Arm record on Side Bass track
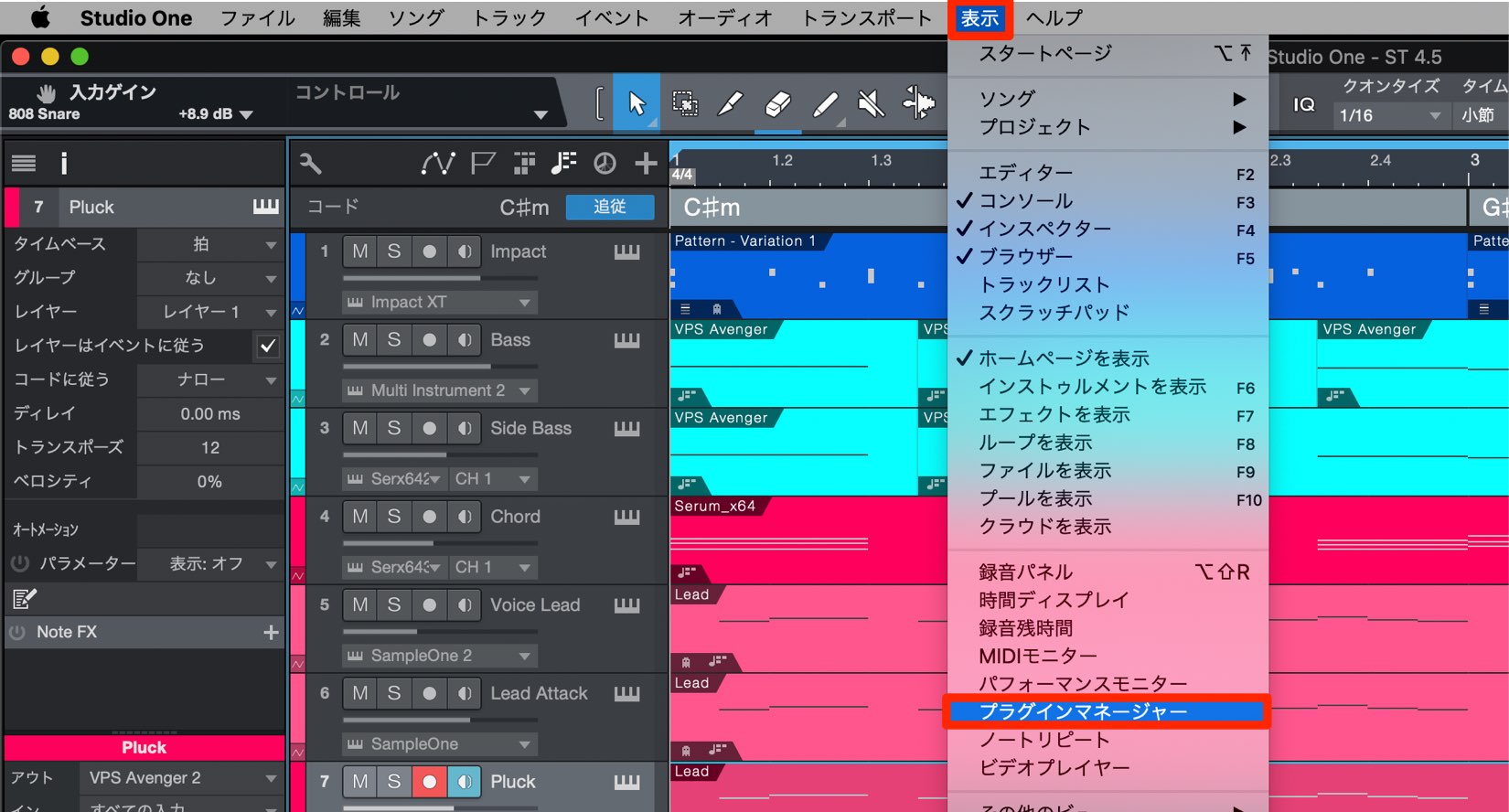This screenshot has width=1509, height=812. tap(429, 428)
